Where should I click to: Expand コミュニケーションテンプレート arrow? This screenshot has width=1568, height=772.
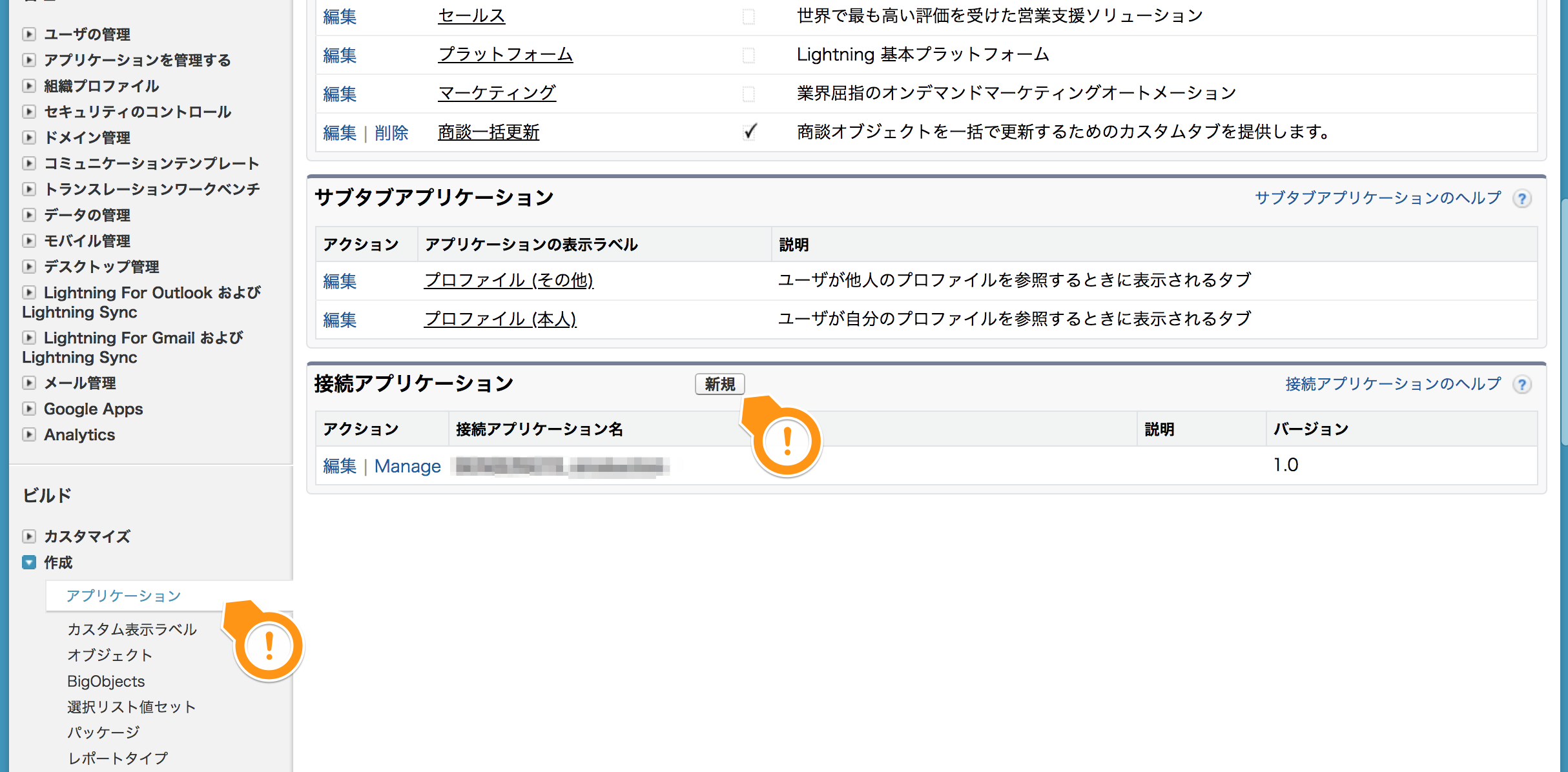click(x=29, y=163)
